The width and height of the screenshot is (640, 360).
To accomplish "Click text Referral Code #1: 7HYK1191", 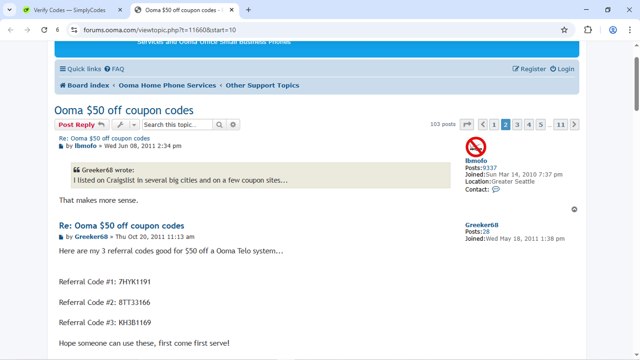I will tap(105, 282).
